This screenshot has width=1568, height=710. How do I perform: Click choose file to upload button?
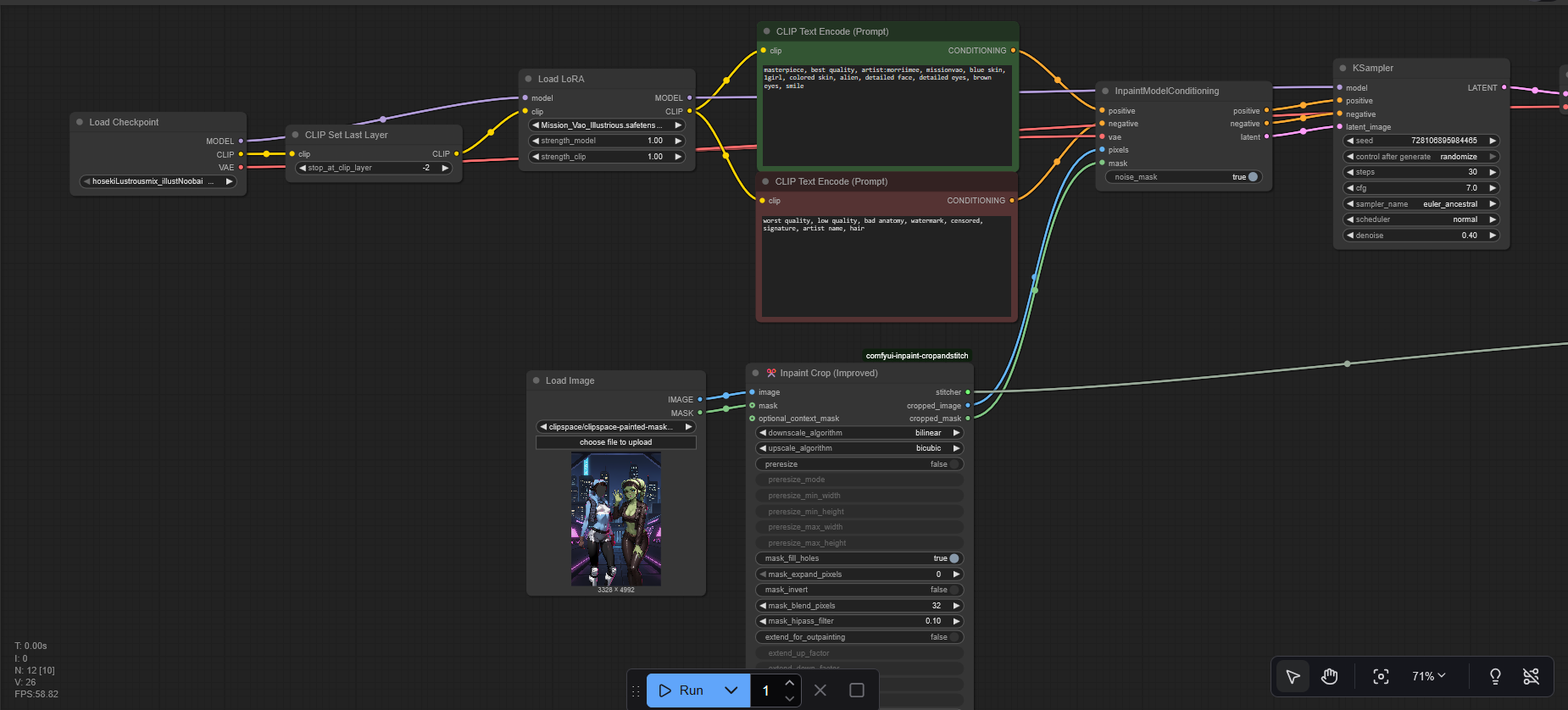[615, 442]
